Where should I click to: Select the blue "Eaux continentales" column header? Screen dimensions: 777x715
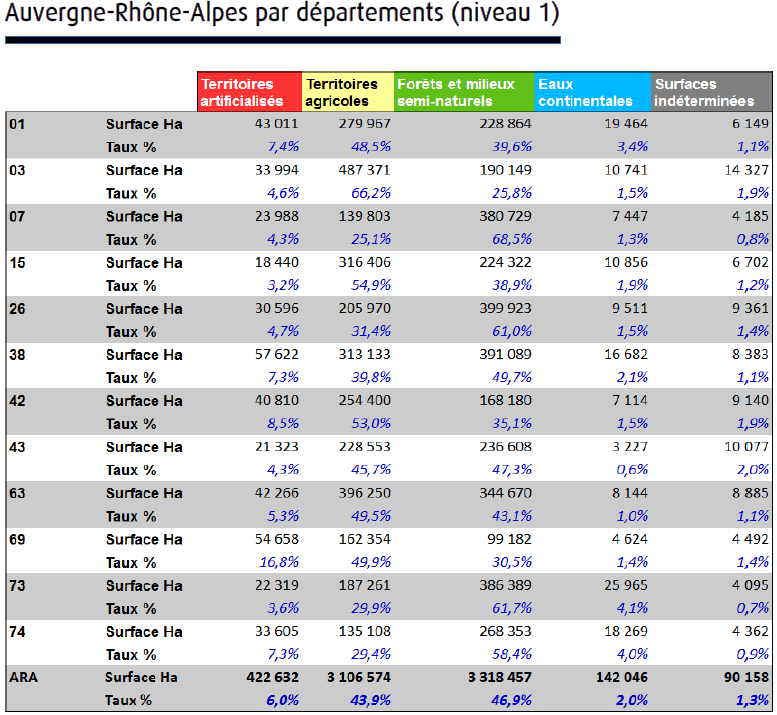[x=592, y=92]
